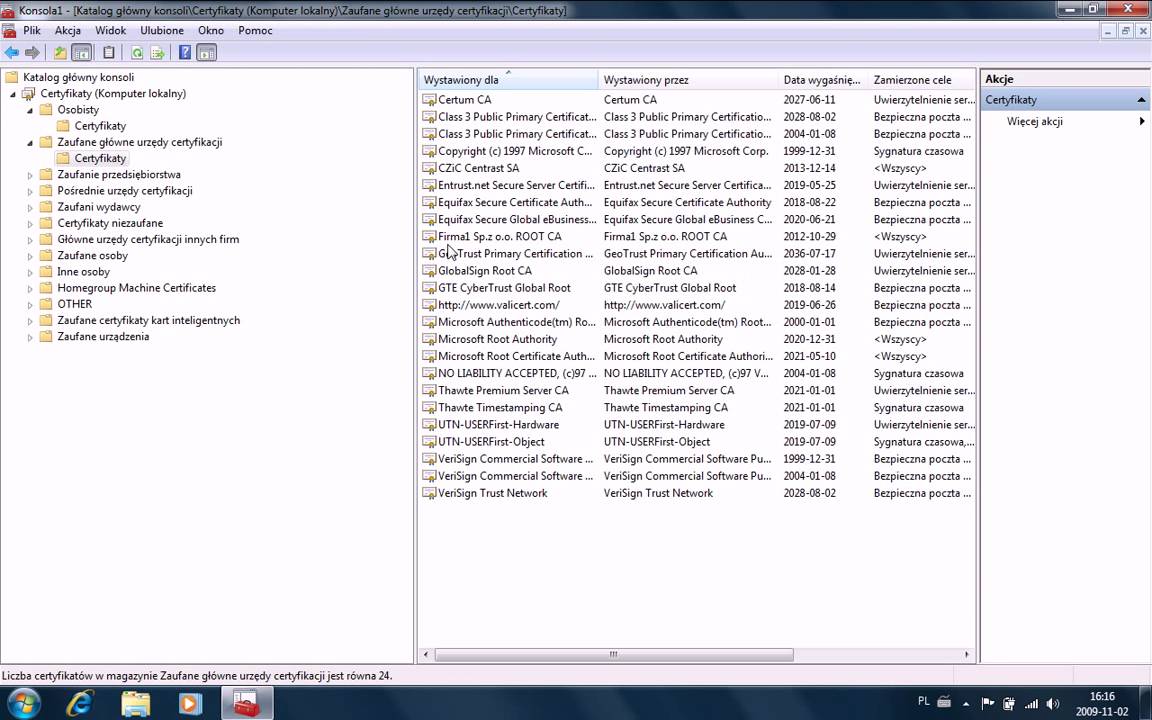The height and width of the screenshot is (720, 1152).
Task: Open the Pomoc menu
Action: [255, 30]
